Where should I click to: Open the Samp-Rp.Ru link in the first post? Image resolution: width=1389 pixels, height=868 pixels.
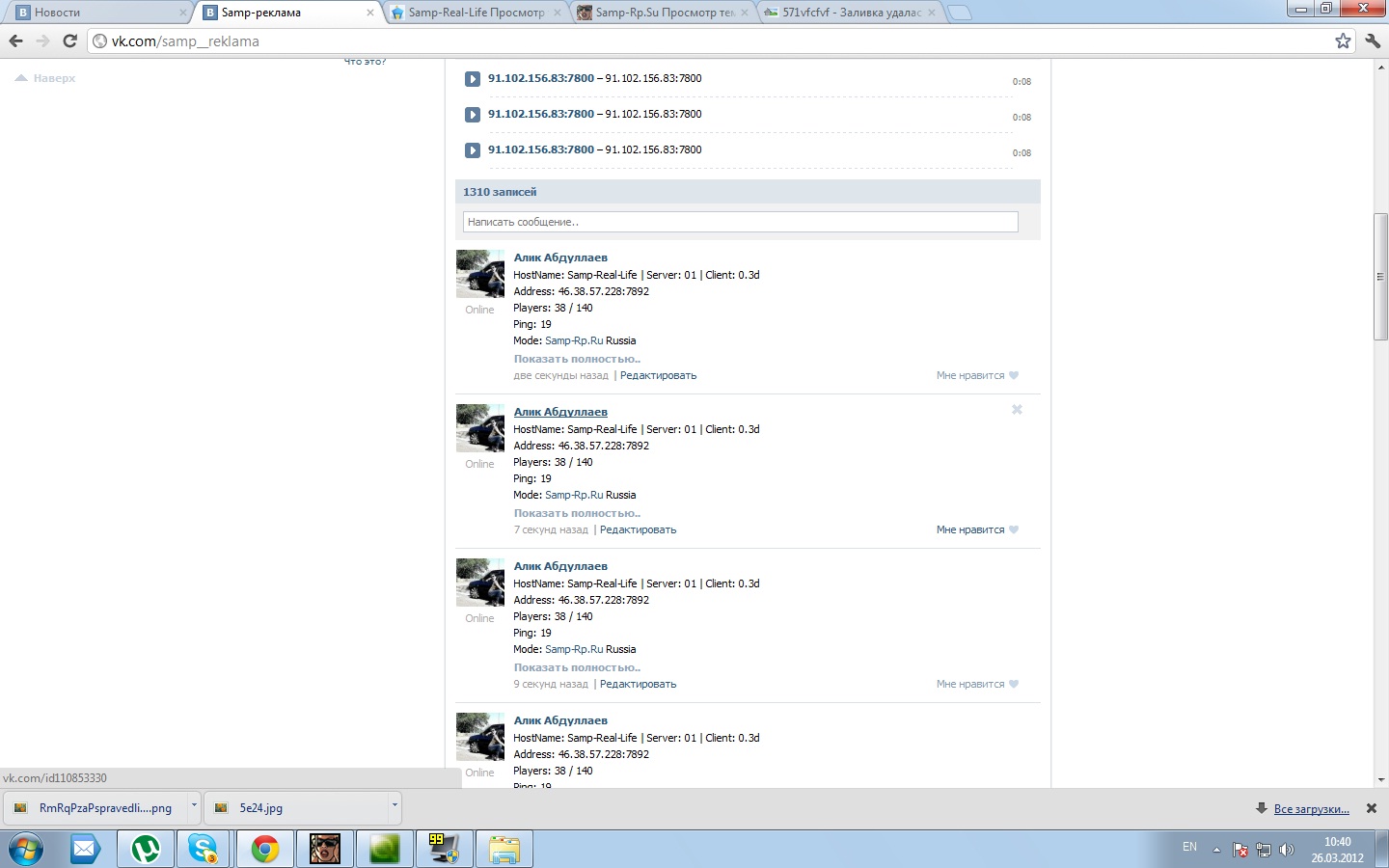click(x=574, y=340)
